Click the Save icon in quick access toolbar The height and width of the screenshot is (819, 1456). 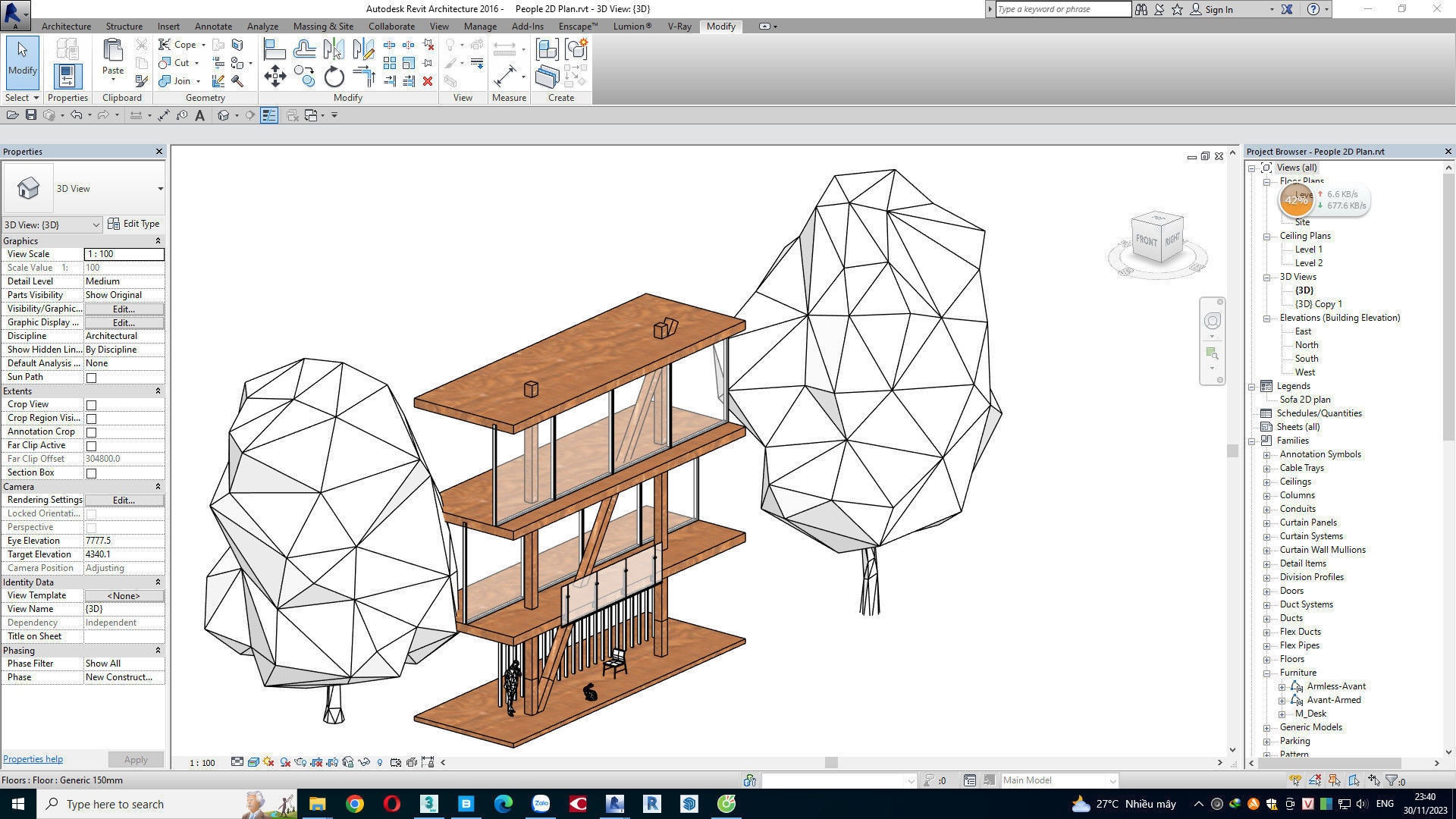click(31, 115)
